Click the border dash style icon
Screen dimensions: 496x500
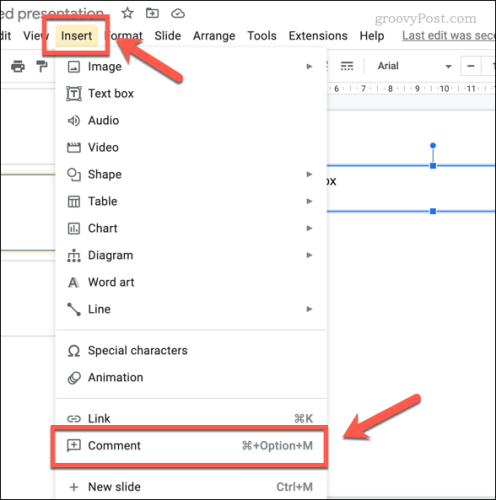coord(347,66)
